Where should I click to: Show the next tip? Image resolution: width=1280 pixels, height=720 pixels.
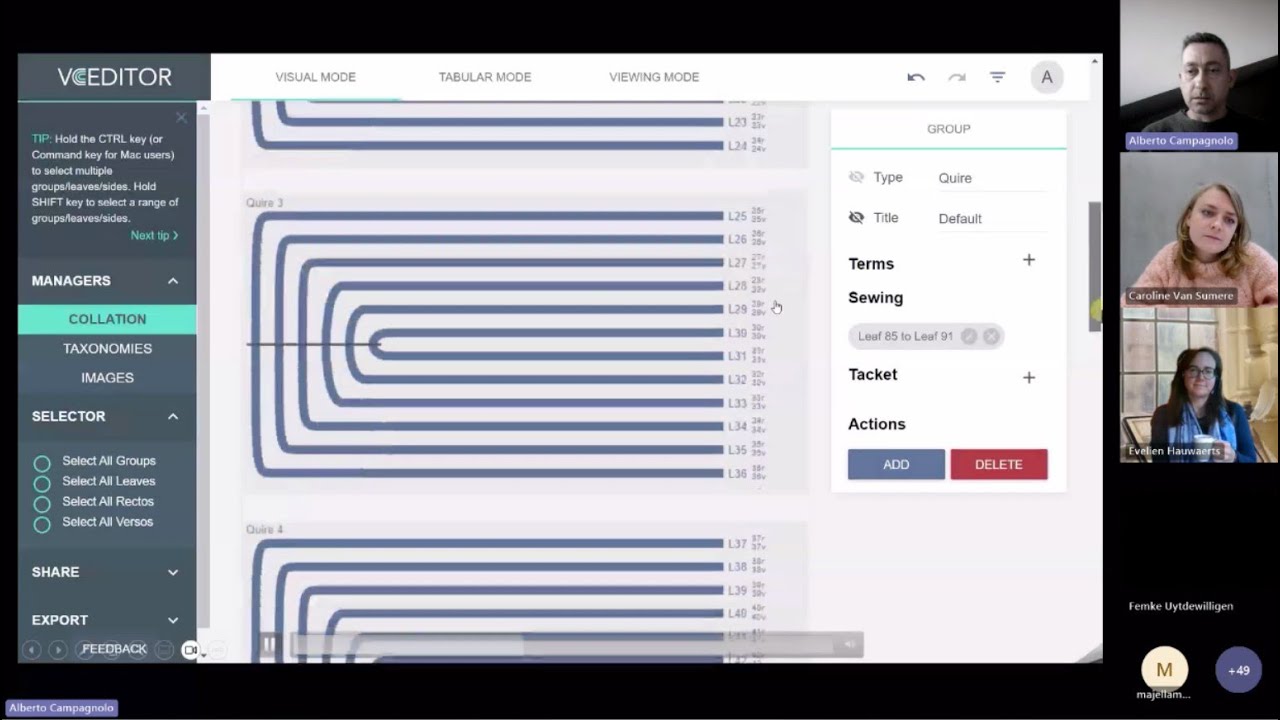(154, 235)
